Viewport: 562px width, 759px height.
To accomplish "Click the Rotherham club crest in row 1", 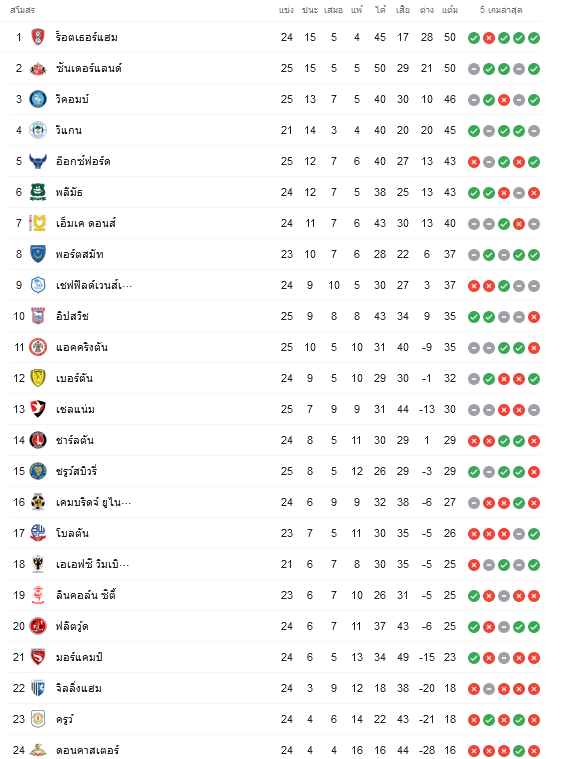I will click(38, 37).
